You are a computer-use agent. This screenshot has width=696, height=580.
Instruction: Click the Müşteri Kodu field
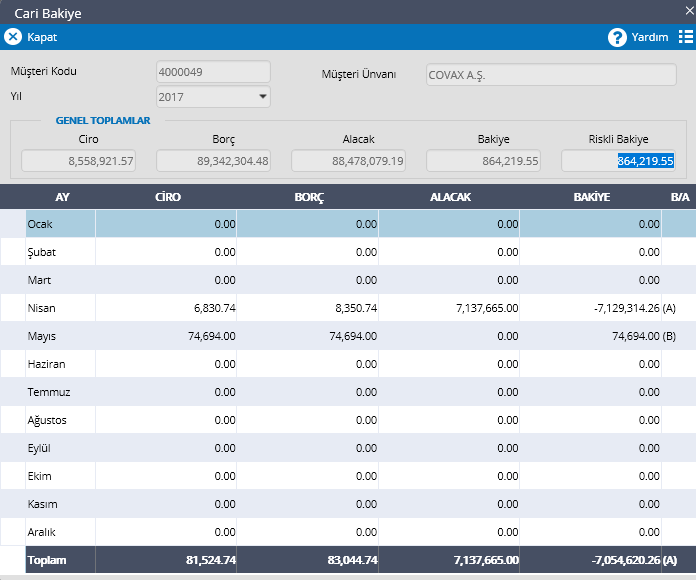[x=213, y=72]
